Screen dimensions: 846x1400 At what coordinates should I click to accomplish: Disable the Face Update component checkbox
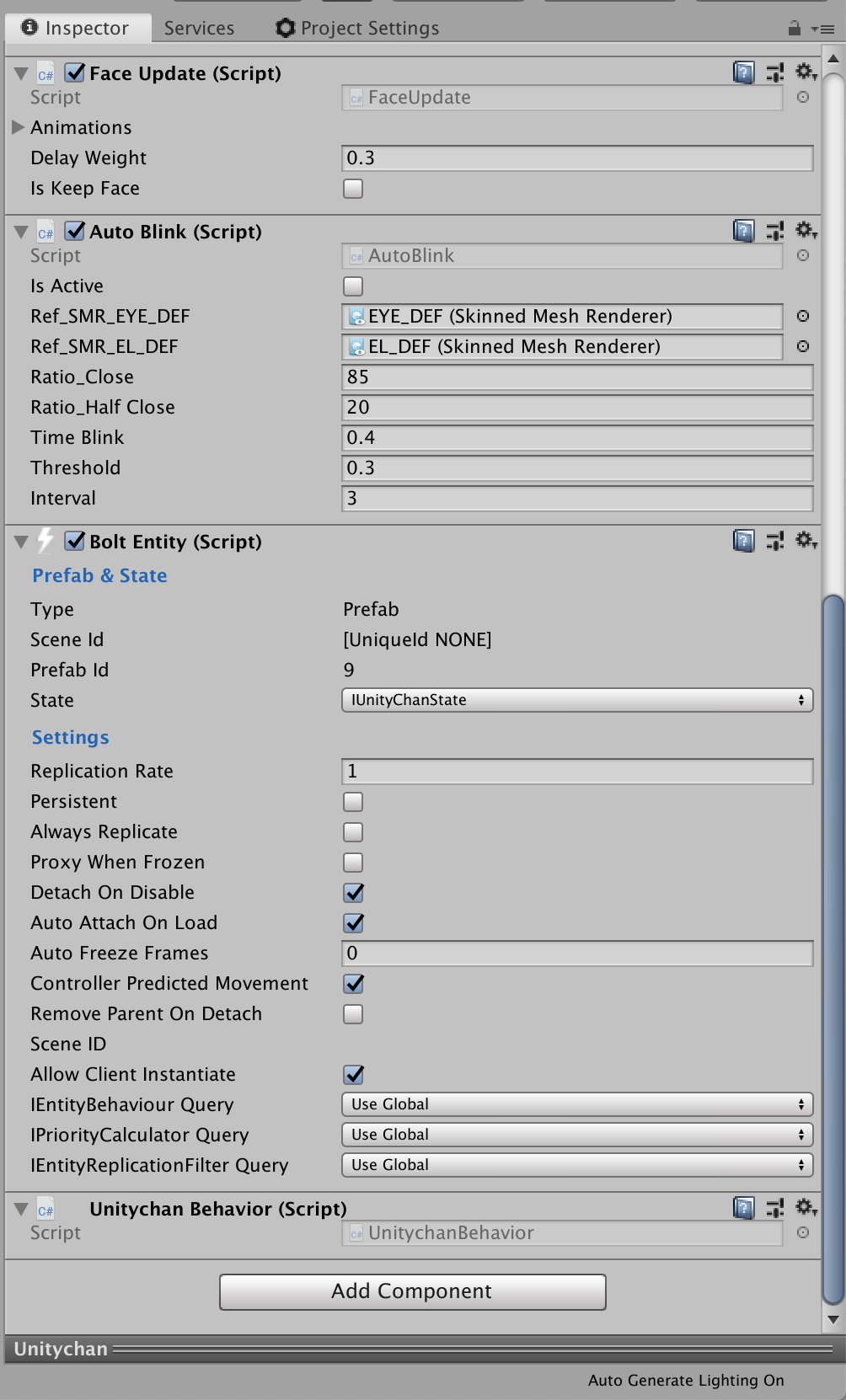click(x=75, y=72)
